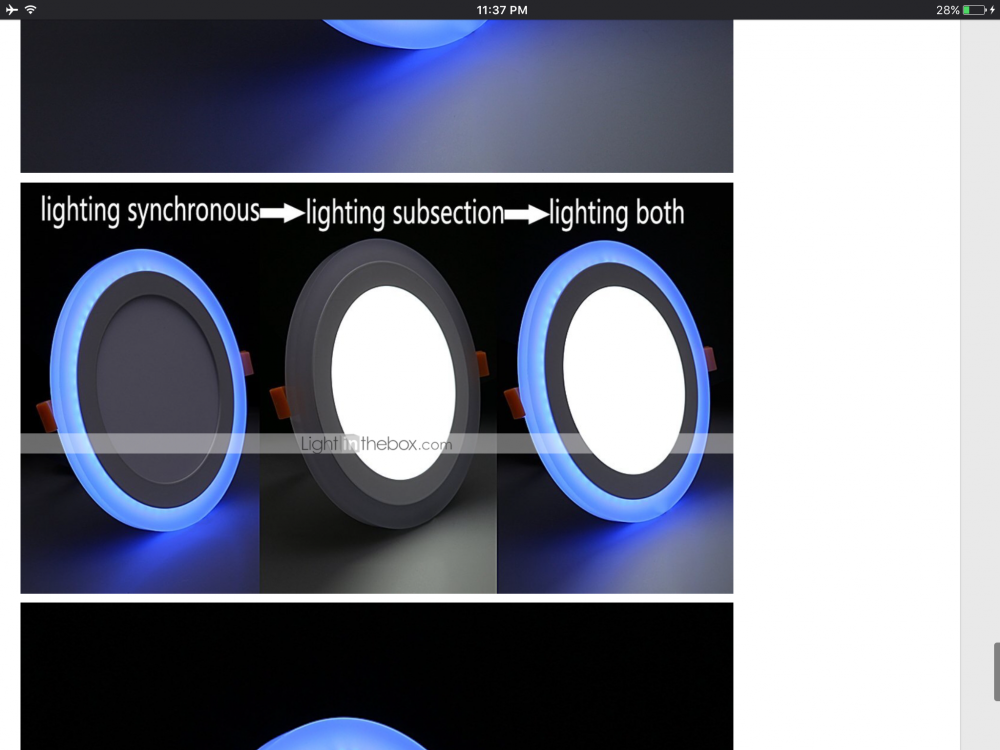Tap the 28% battery percentage
Screen dimensions: 1000x750
click(x=947, y=10)
